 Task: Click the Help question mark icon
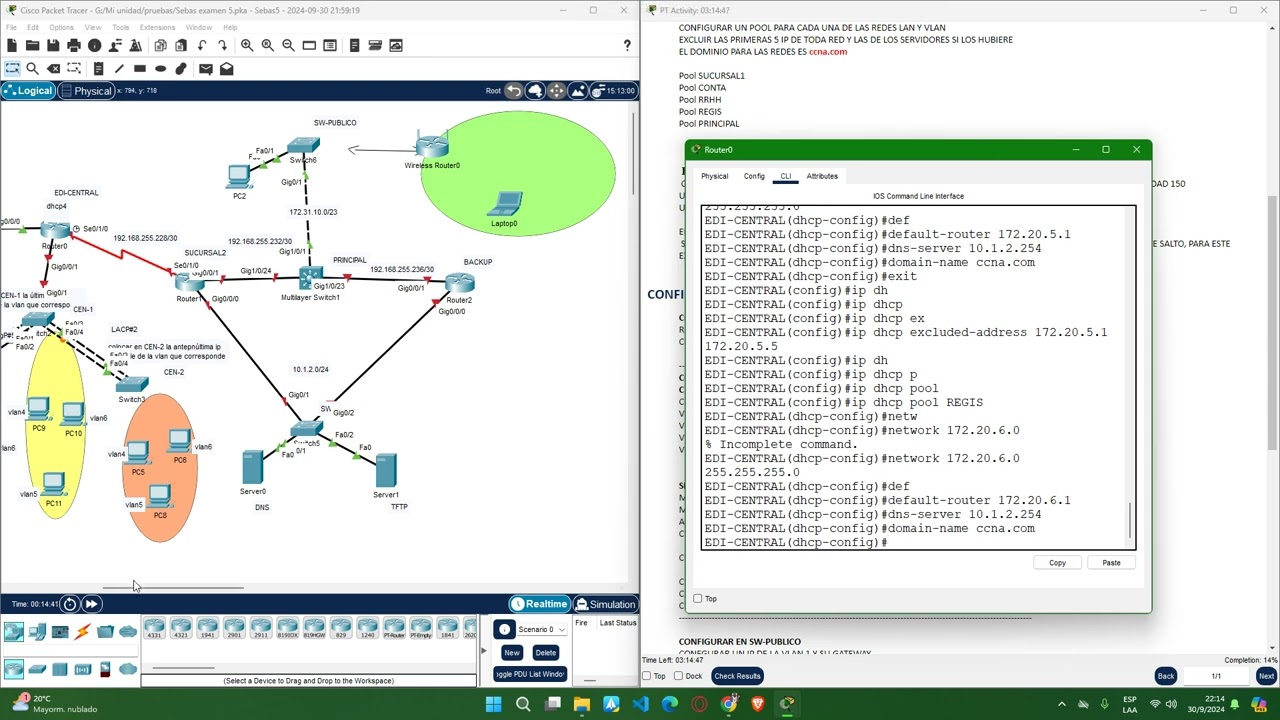[x=627, y=45]
